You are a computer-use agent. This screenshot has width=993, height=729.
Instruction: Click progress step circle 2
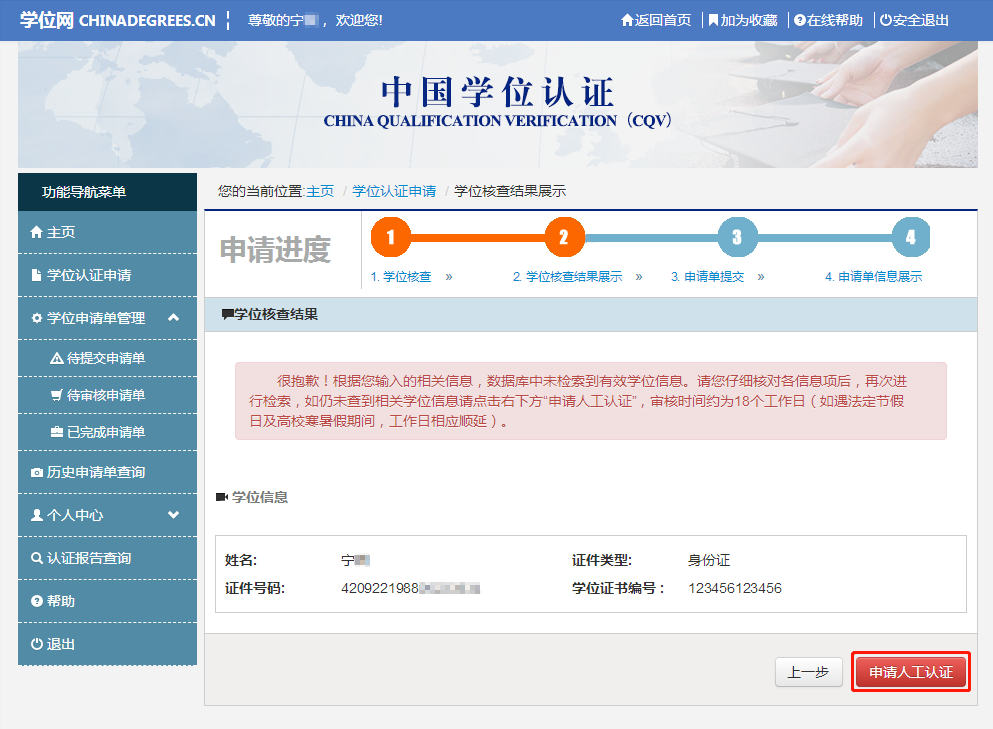(x=564, y=238)
